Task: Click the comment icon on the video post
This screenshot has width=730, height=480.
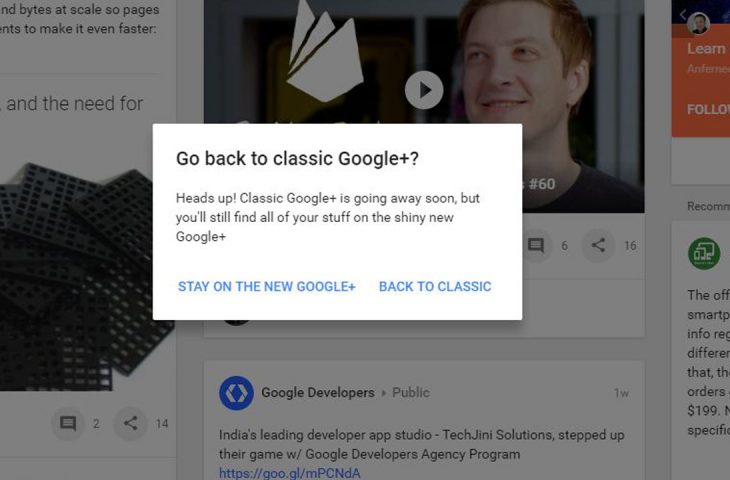Action: click(x=536, y=245)
